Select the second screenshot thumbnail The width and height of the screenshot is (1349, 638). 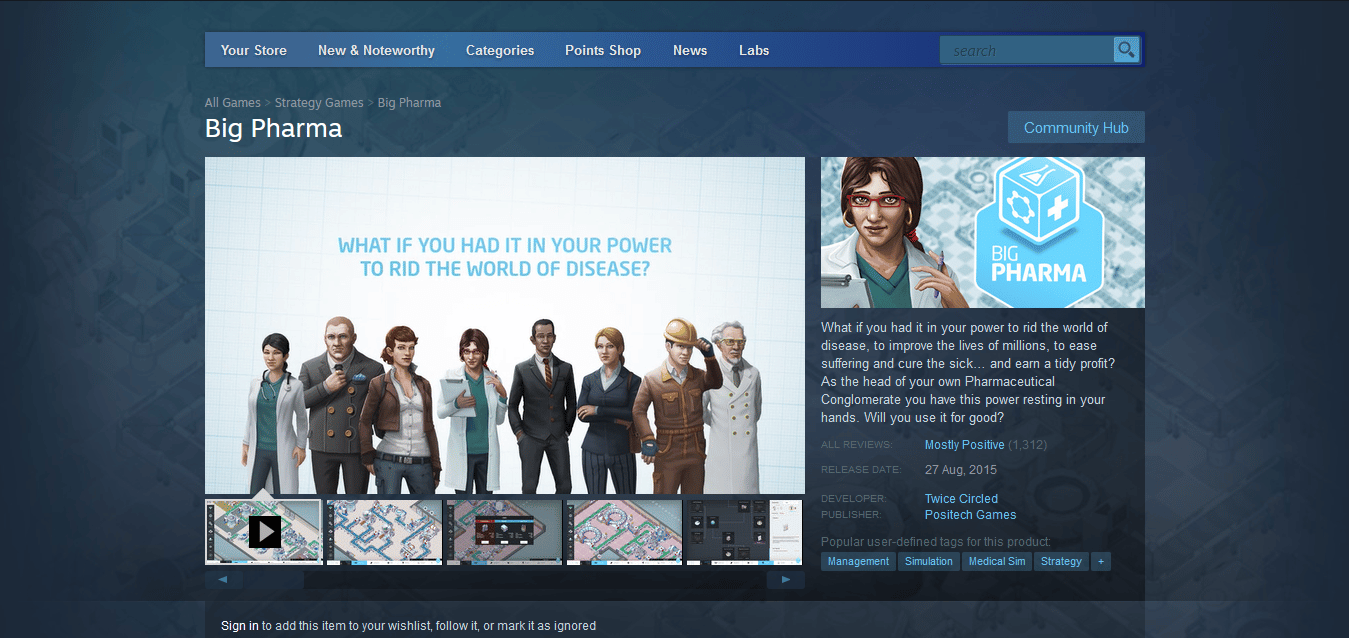(384, 532)
